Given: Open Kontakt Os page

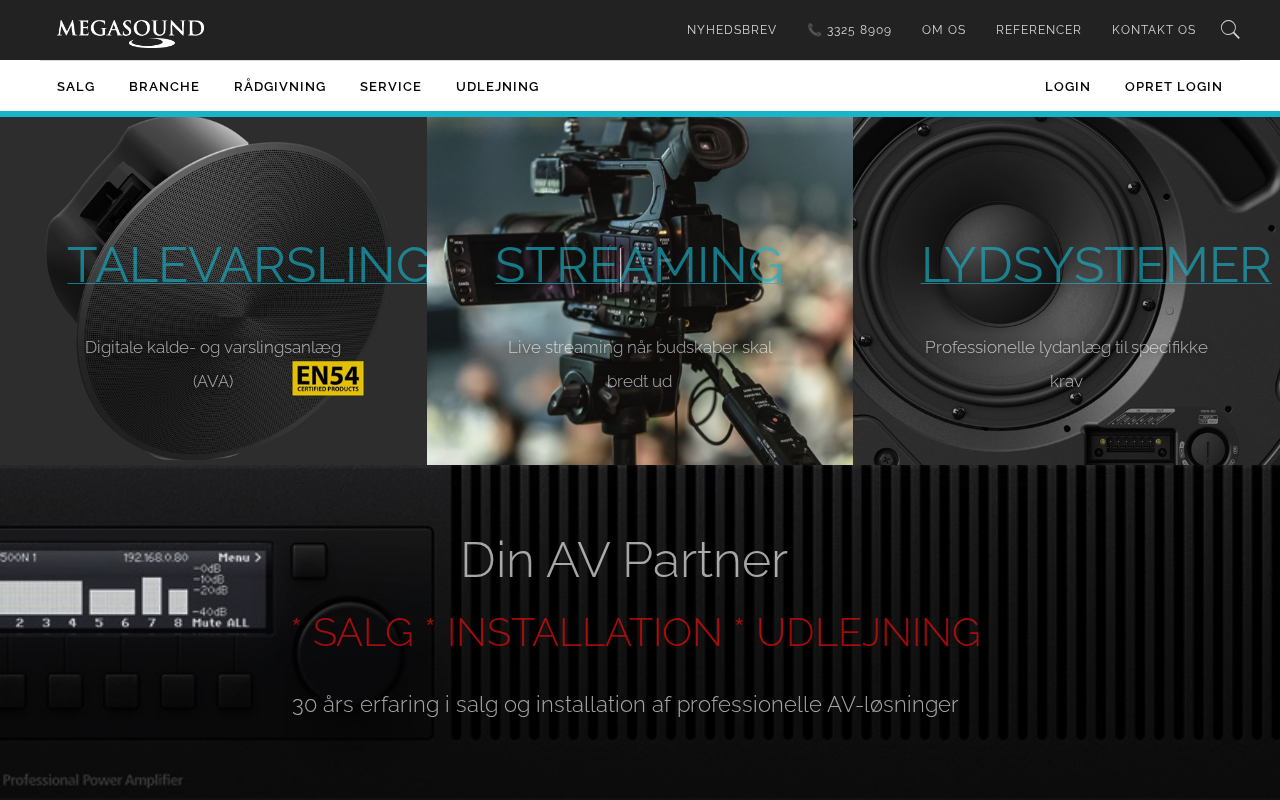Looking at the screenshot, I should click(1154, 30).
